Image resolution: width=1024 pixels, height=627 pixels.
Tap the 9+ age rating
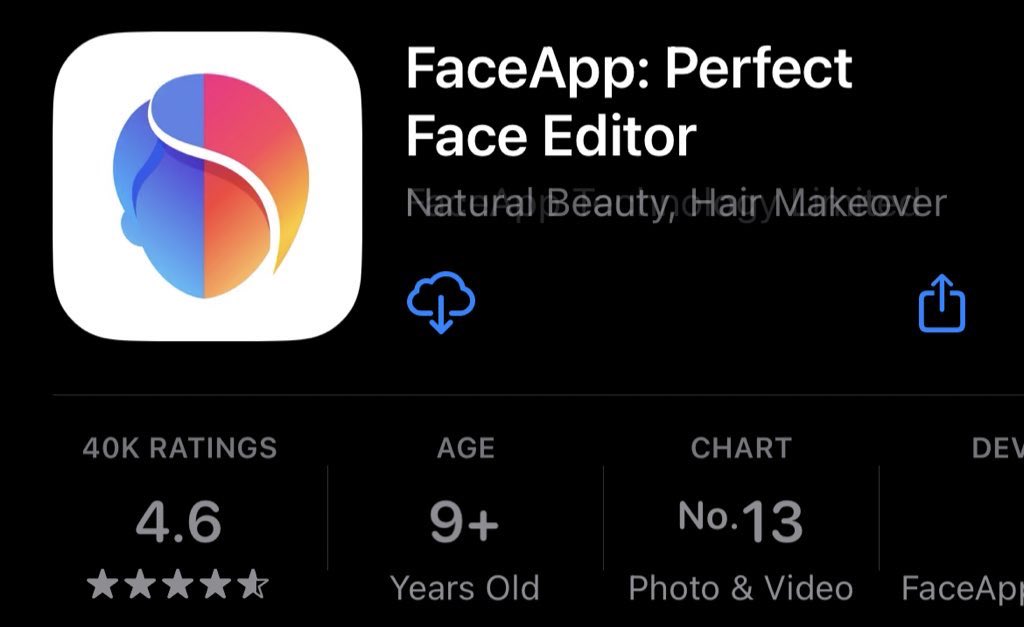pyautogui.click(x=464, y=522)
